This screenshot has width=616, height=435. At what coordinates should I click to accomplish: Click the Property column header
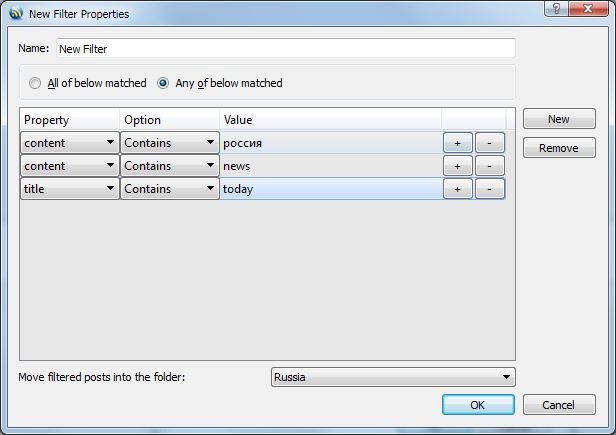click(x=70, y=120)
